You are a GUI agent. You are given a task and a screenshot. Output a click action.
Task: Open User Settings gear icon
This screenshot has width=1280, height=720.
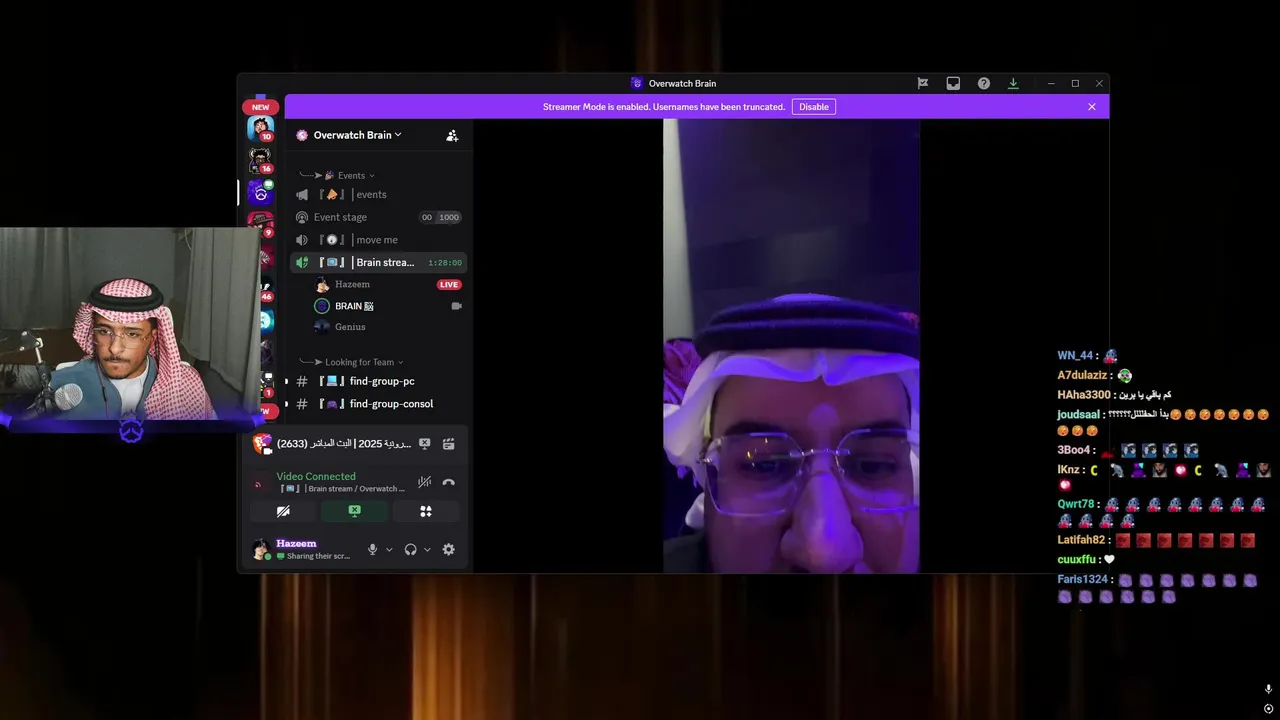pos(448,549)
